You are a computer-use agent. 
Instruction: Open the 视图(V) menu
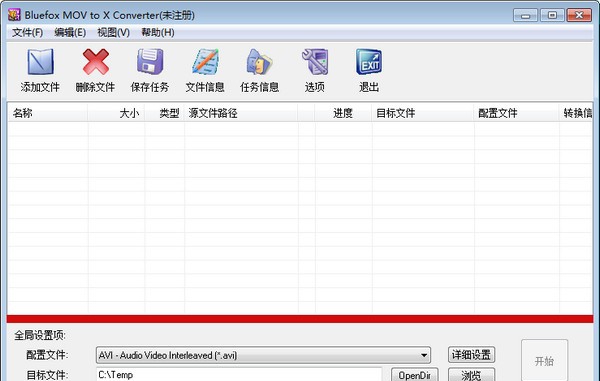click(x=113, y=33)
